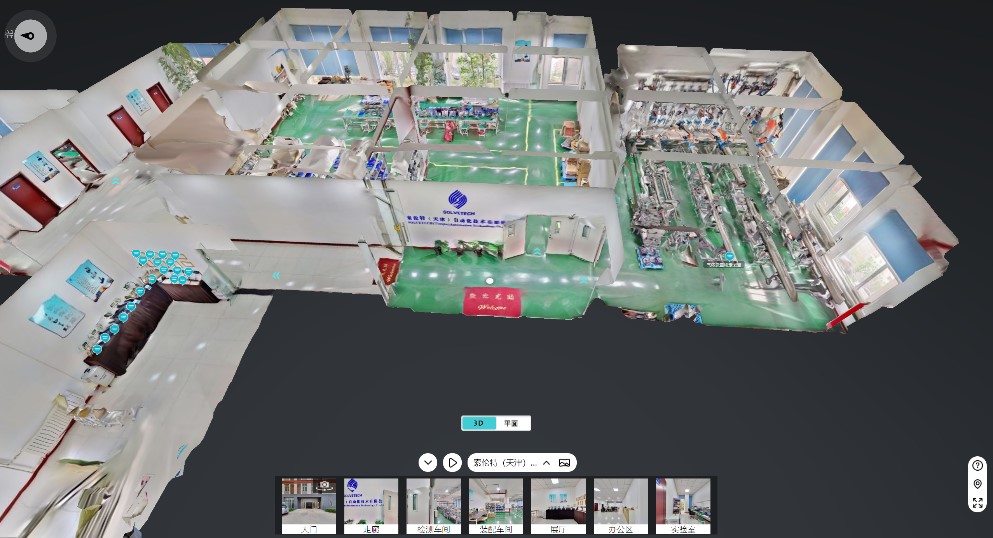The image size is (993, 538).
Task: Click the location pin icon
Action: click(x=977, y=484)
